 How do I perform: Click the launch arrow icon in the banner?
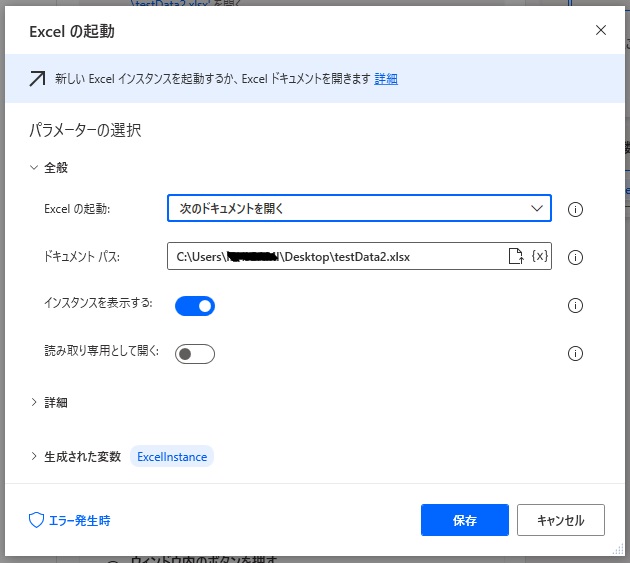37,79
